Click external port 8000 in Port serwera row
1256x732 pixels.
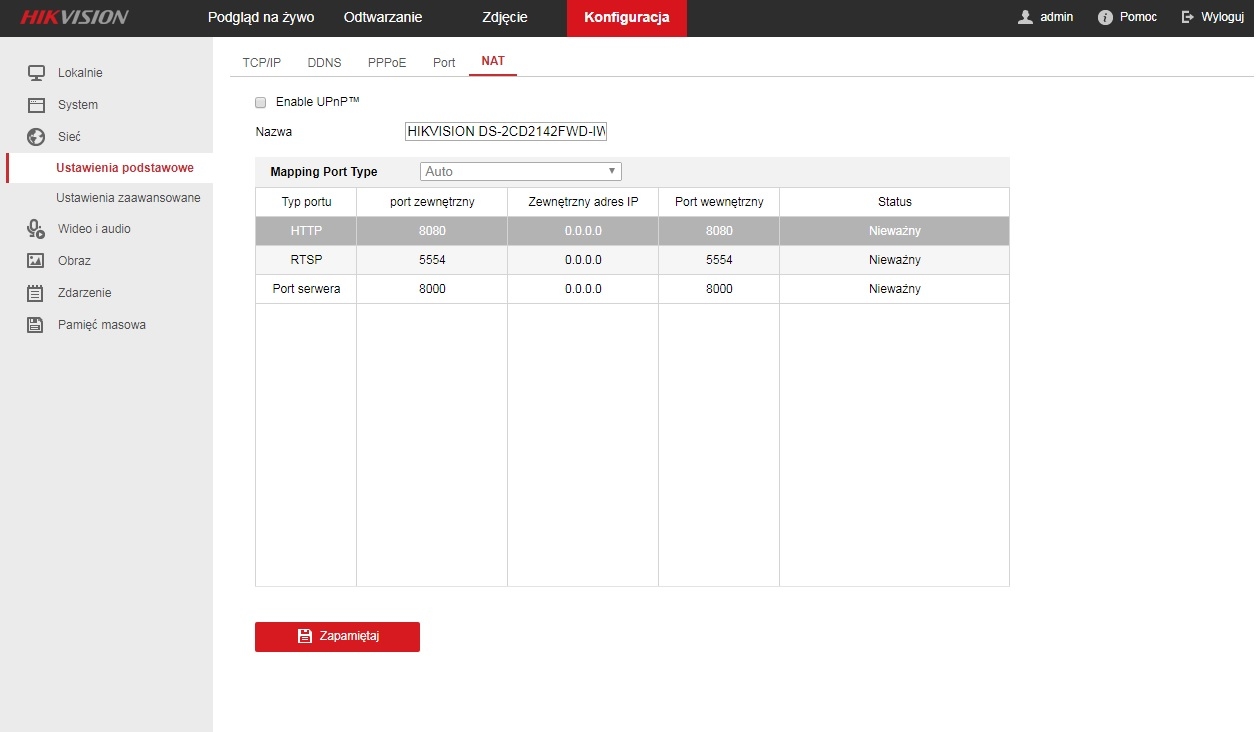[x=432, y=289]
